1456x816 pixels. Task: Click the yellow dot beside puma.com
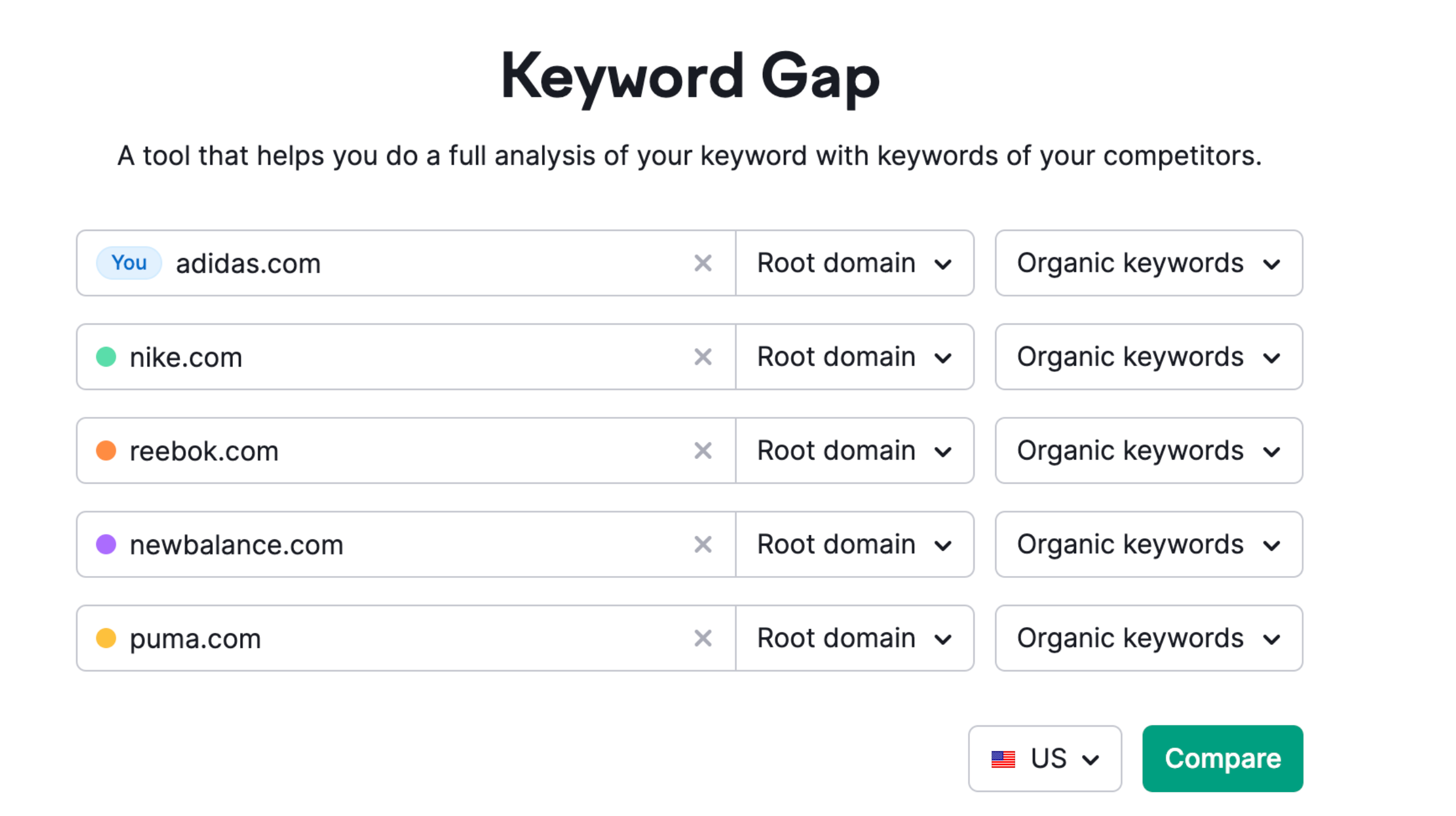pos(106,638)
